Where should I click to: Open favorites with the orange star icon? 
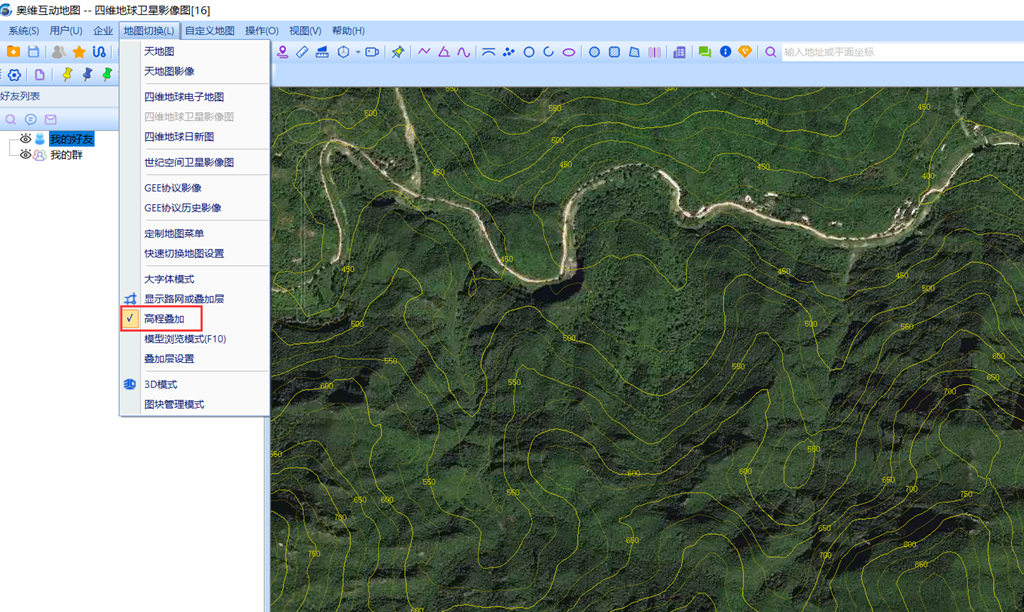point(79,52)
